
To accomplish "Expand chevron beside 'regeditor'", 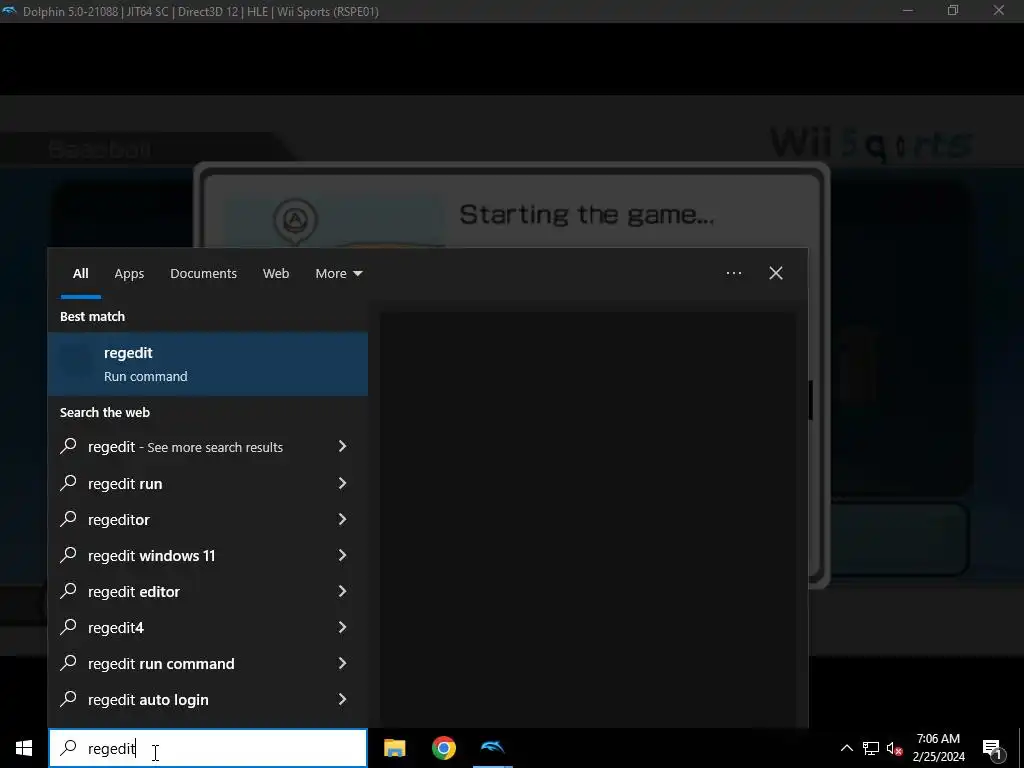I will click(x=342, y=519).
